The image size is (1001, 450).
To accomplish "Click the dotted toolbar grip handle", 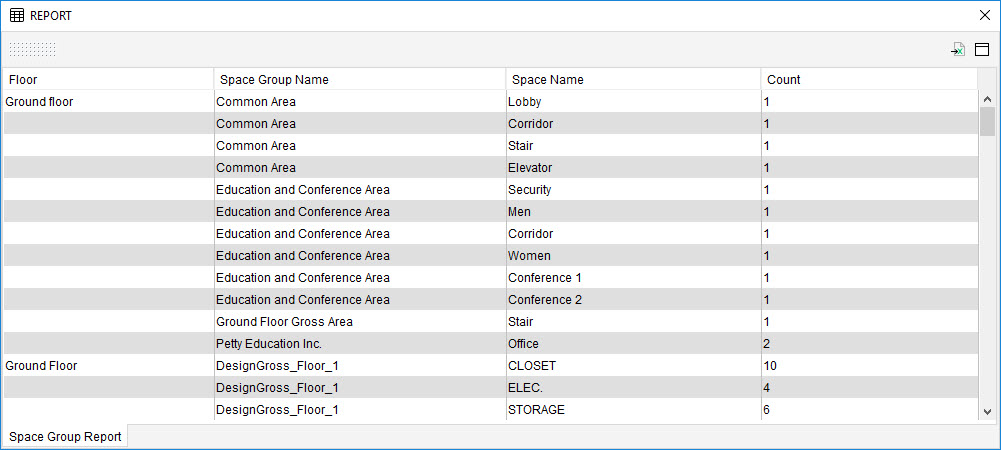I will pos(32,50).
